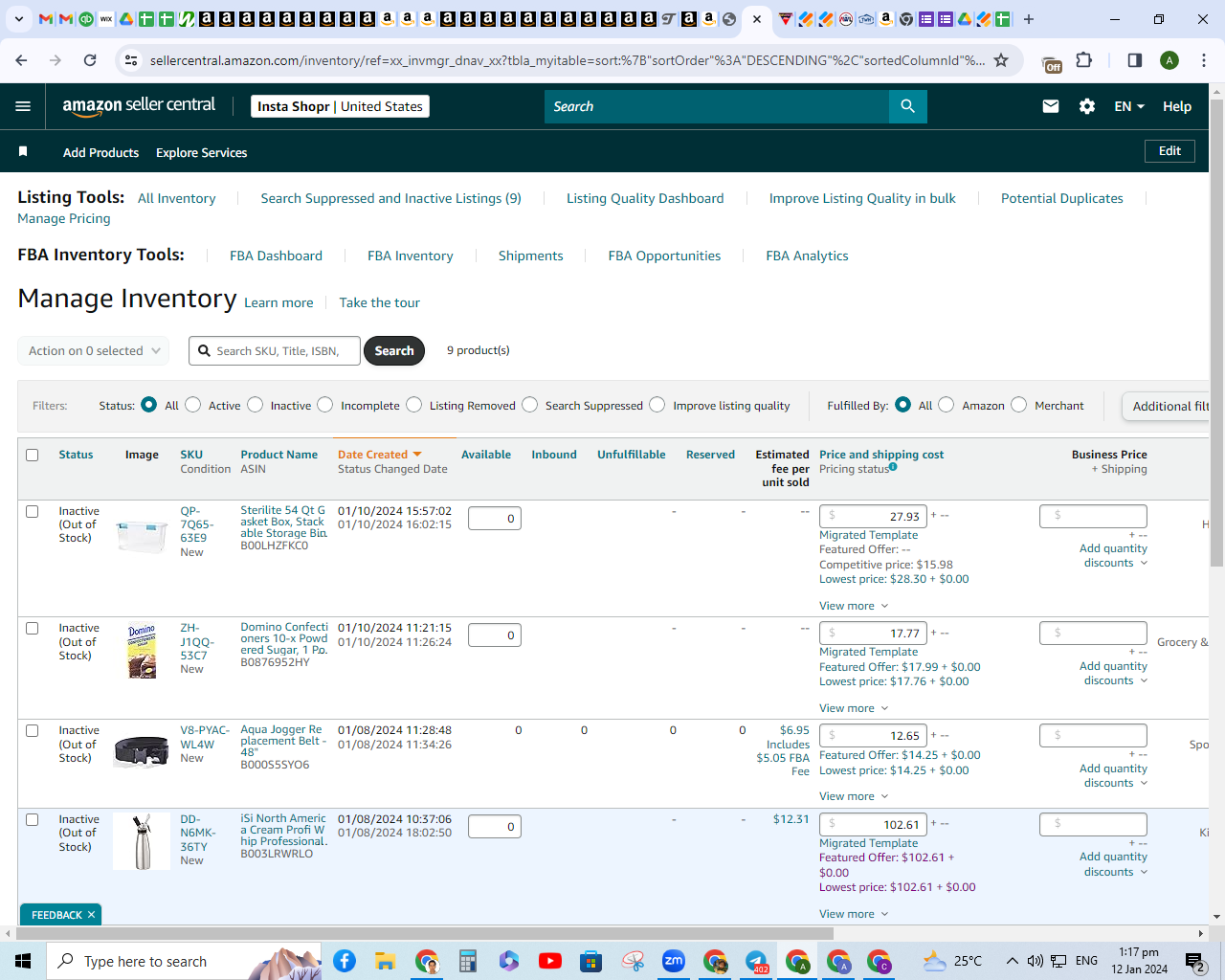
Task: Click the bookmark flag icon
Action: coord(23,152)
